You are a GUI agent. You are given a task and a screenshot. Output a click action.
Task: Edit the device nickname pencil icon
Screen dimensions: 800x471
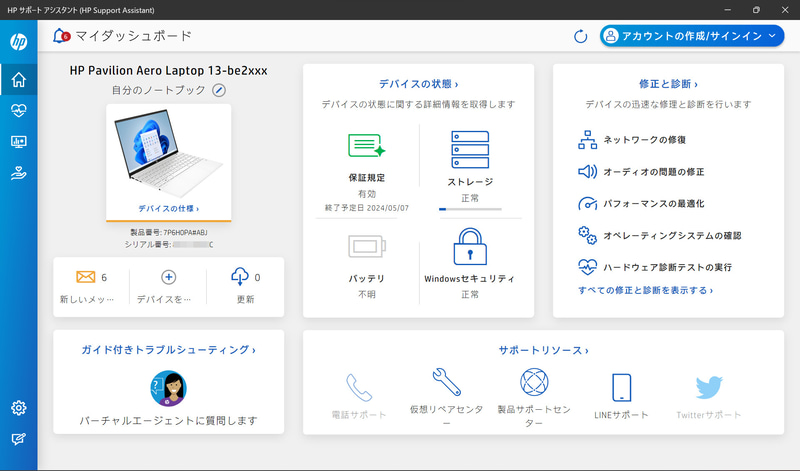219,90
